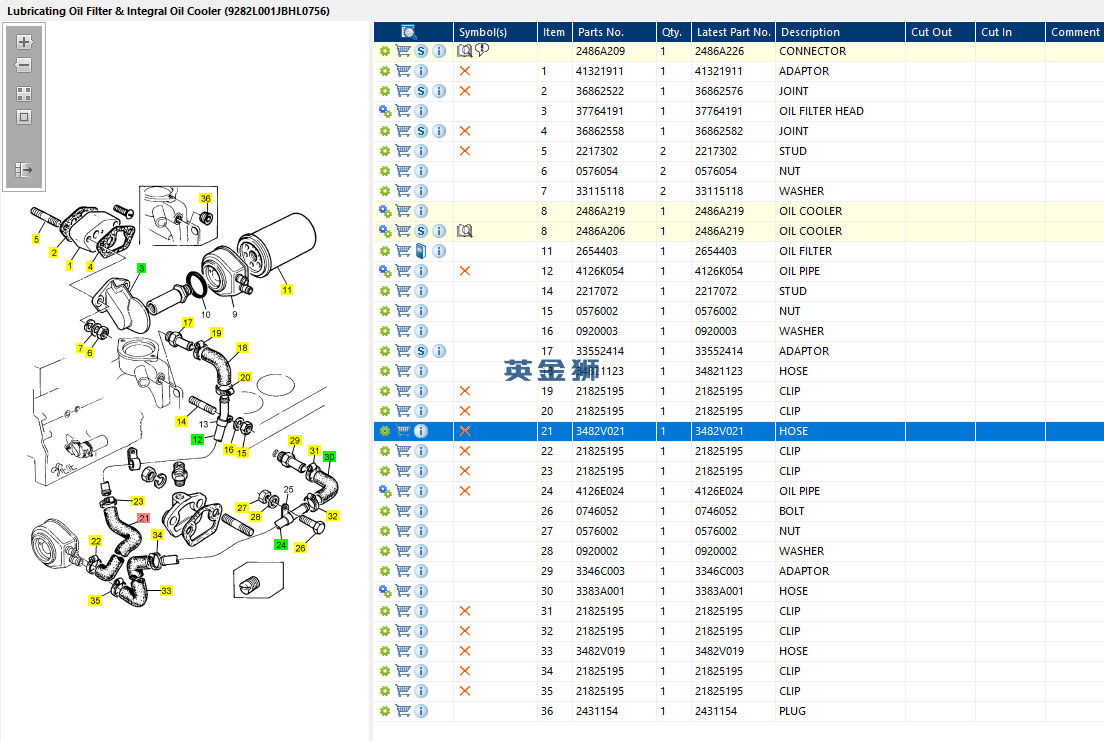
Task: Open the exclamation note bubble for 2486A209
Action: pos(482,50)
